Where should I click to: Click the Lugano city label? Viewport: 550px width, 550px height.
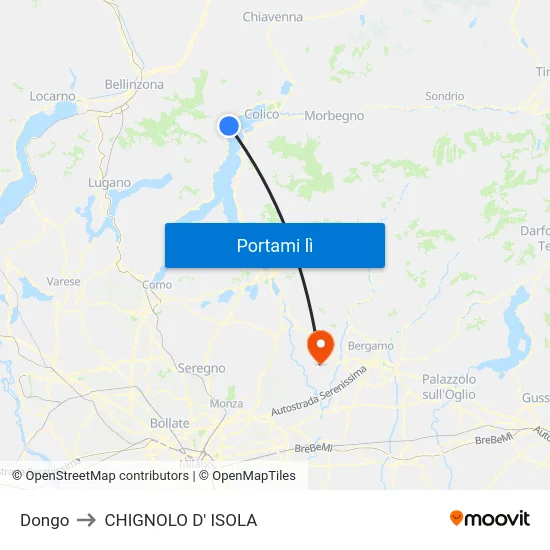109,183
